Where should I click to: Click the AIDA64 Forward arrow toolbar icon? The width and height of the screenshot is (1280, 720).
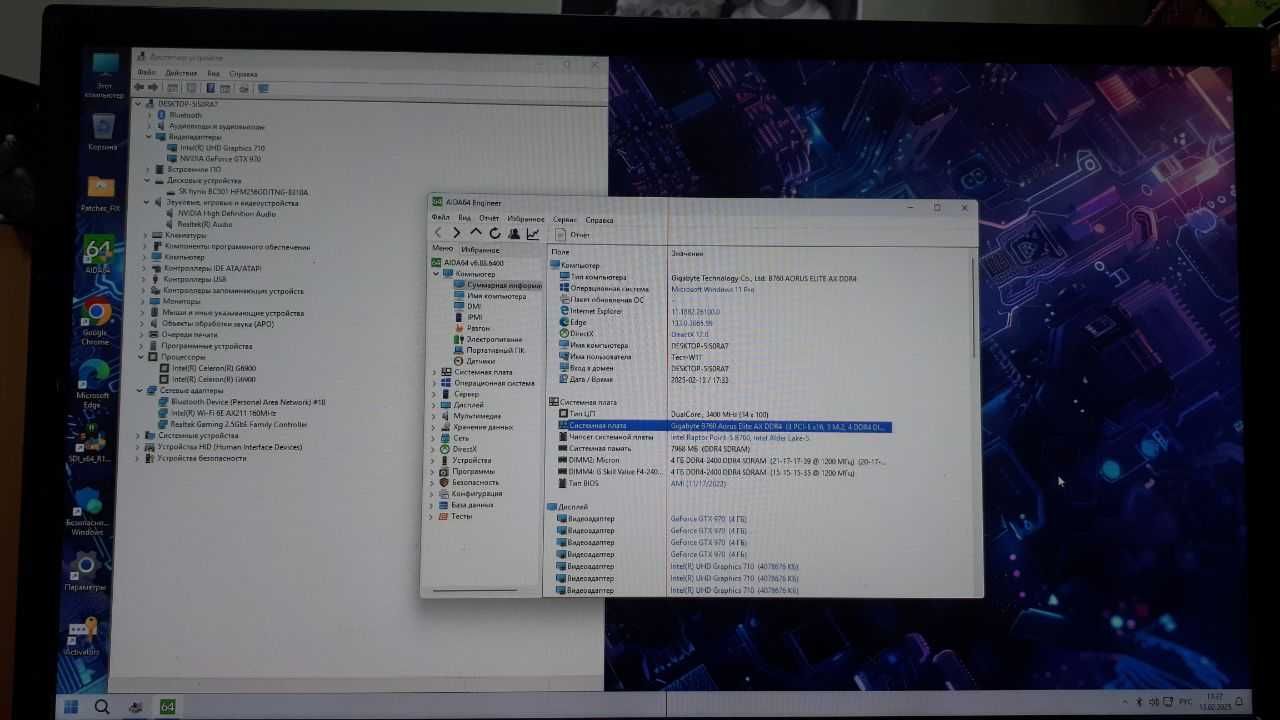[457, 233]
